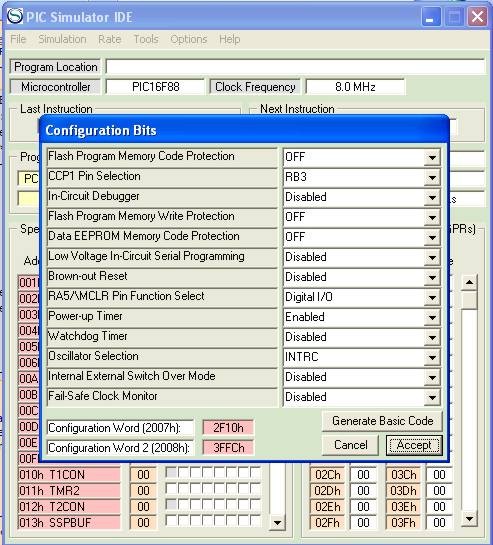Click the GPR address 02Fh cell

point(327,522)
